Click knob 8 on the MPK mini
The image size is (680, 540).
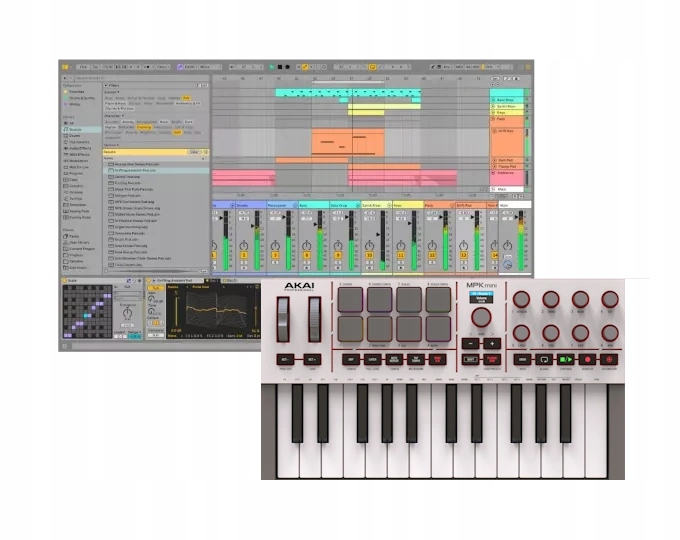click(x=610, y=333)
